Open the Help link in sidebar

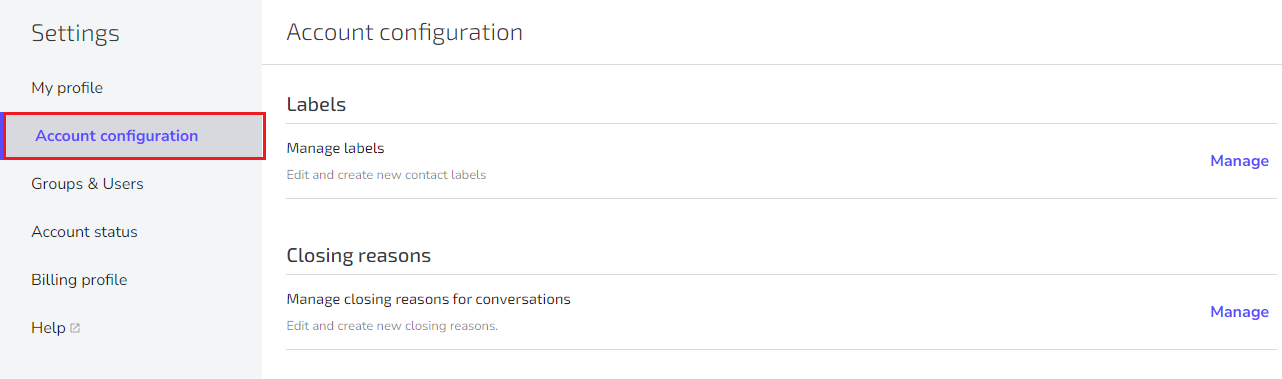[x=55, y=328]
